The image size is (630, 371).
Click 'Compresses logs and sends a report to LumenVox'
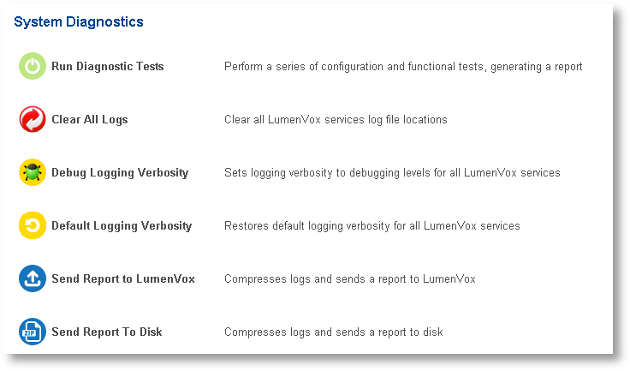point(350,279)
